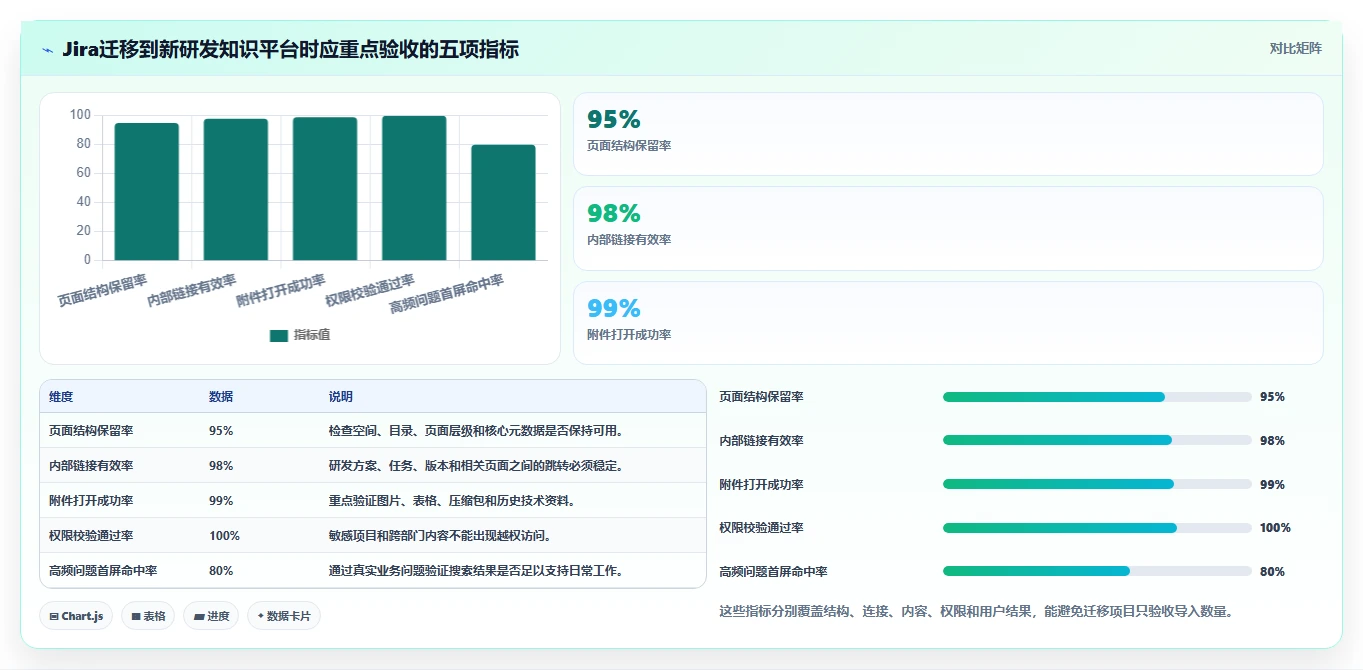Click the 高频问题首屏命中率 bar in chart
Screen dimensions: 1363x670
point(503,203)
